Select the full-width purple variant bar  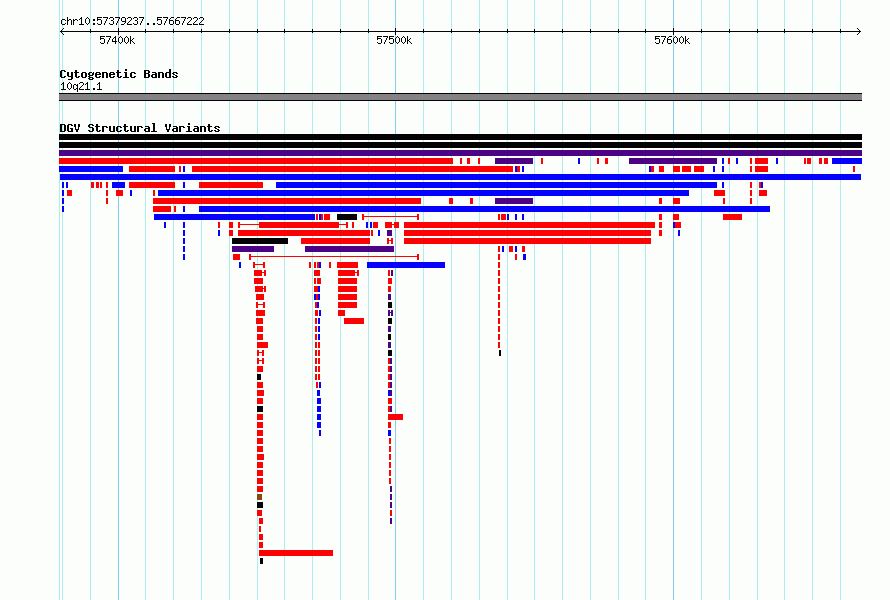pos(460,153)
